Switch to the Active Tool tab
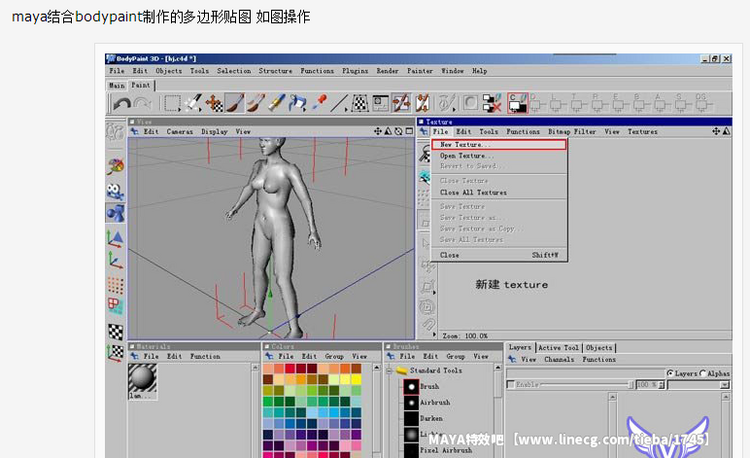The height and width of the screenshot is (458, 750). [x=558, y=348]
